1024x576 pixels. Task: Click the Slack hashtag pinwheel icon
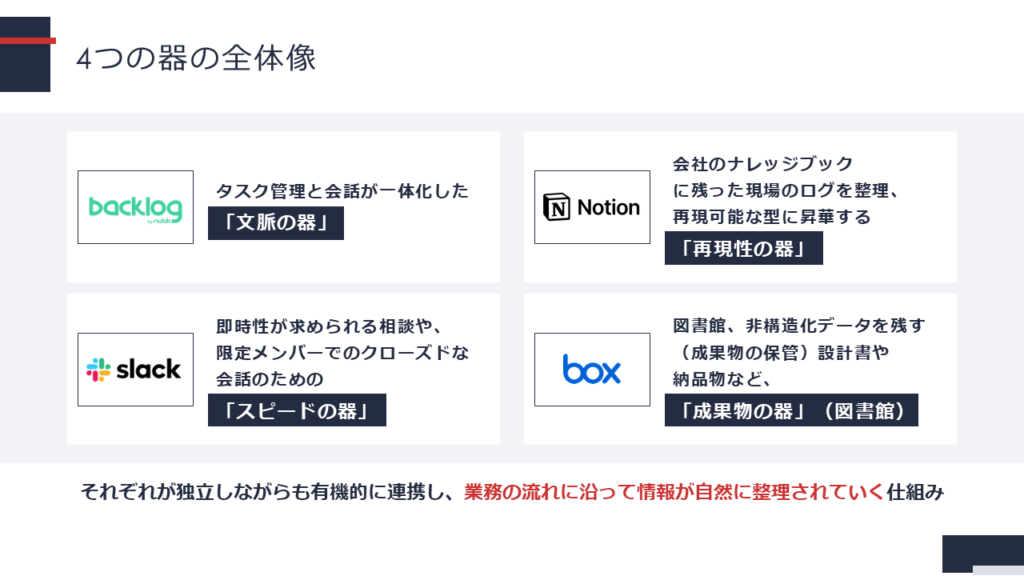[98, 370]
